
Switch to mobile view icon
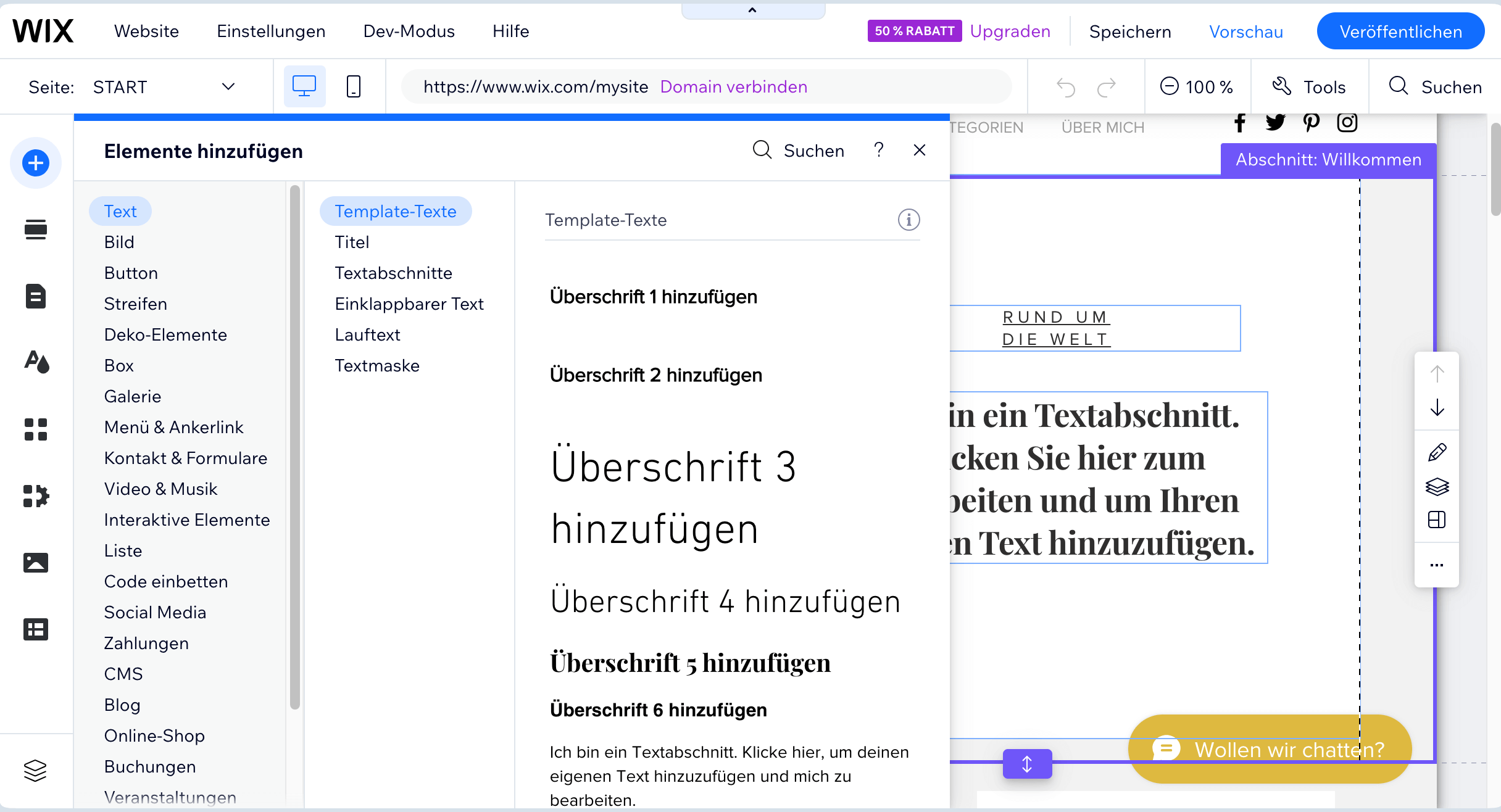click(x=354, y=86)
